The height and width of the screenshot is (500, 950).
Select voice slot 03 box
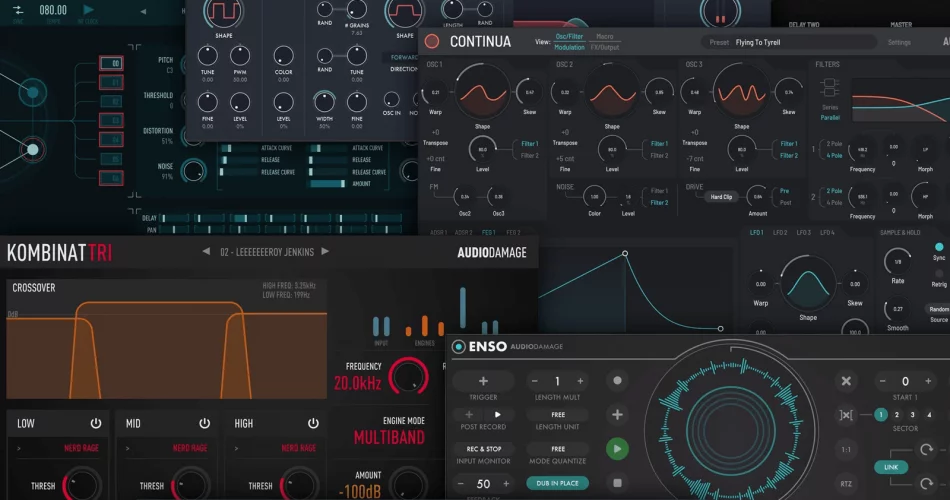(x=111, y=120)
